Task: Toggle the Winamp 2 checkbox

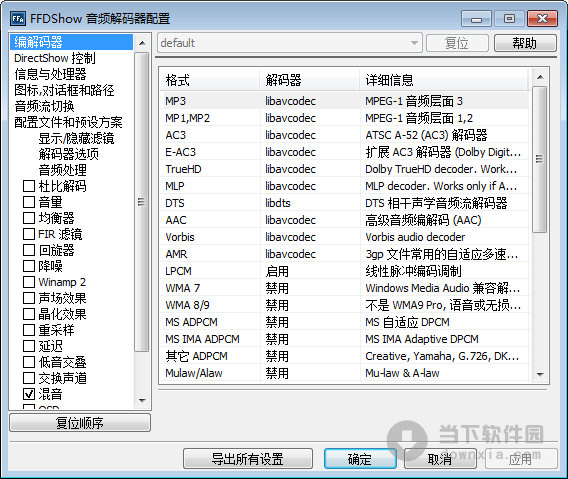Action: (29, 282)
